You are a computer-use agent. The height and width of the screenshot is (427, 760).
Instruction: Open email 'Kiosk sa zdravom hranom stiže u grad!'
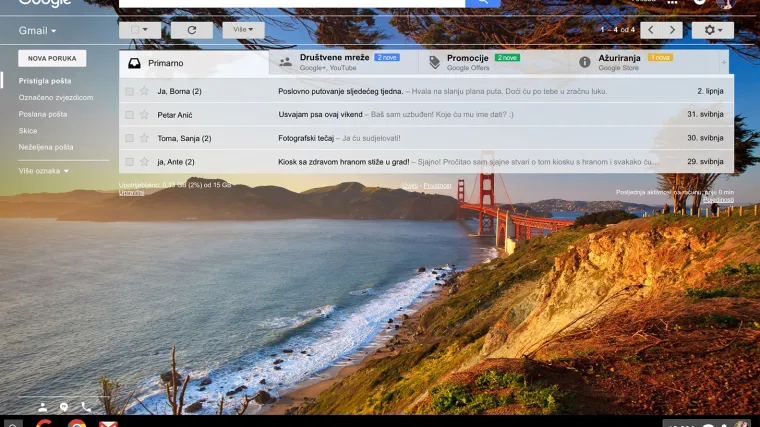click(x=344, y=162)
